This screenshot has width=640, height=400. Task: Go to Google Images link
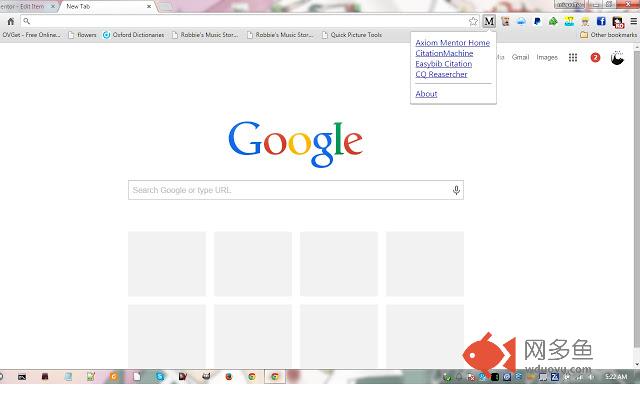[x=547, y=58]
